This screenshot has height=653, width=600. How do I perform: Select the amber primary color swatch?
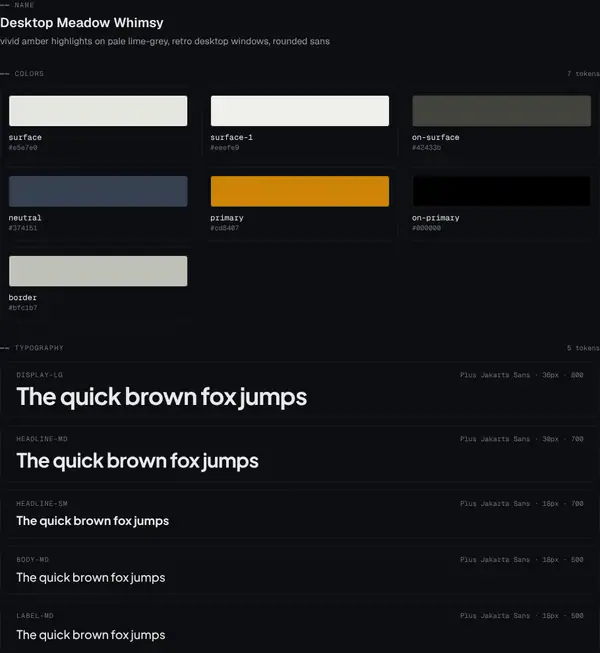click(300, 191)
